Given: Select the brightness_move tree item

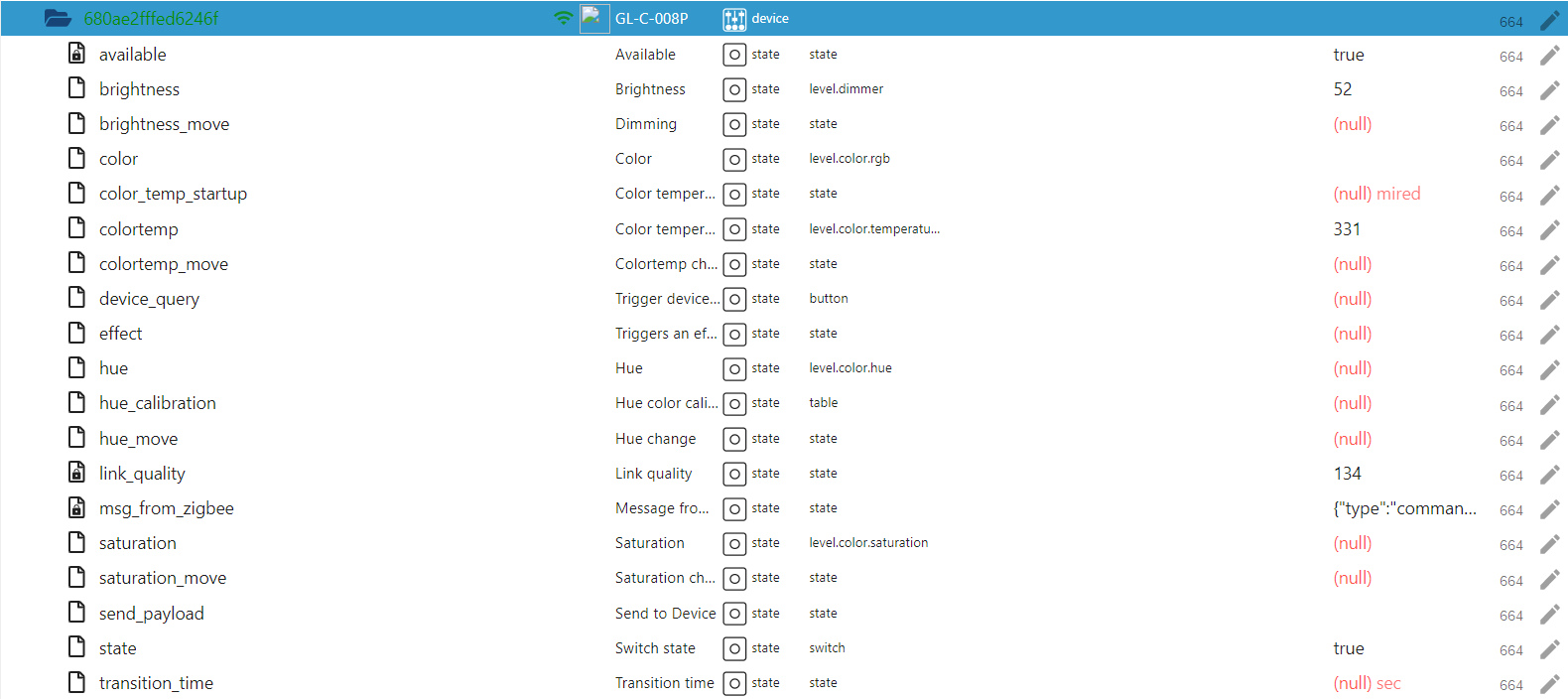Looking at the screenshot, I should 164,124.
